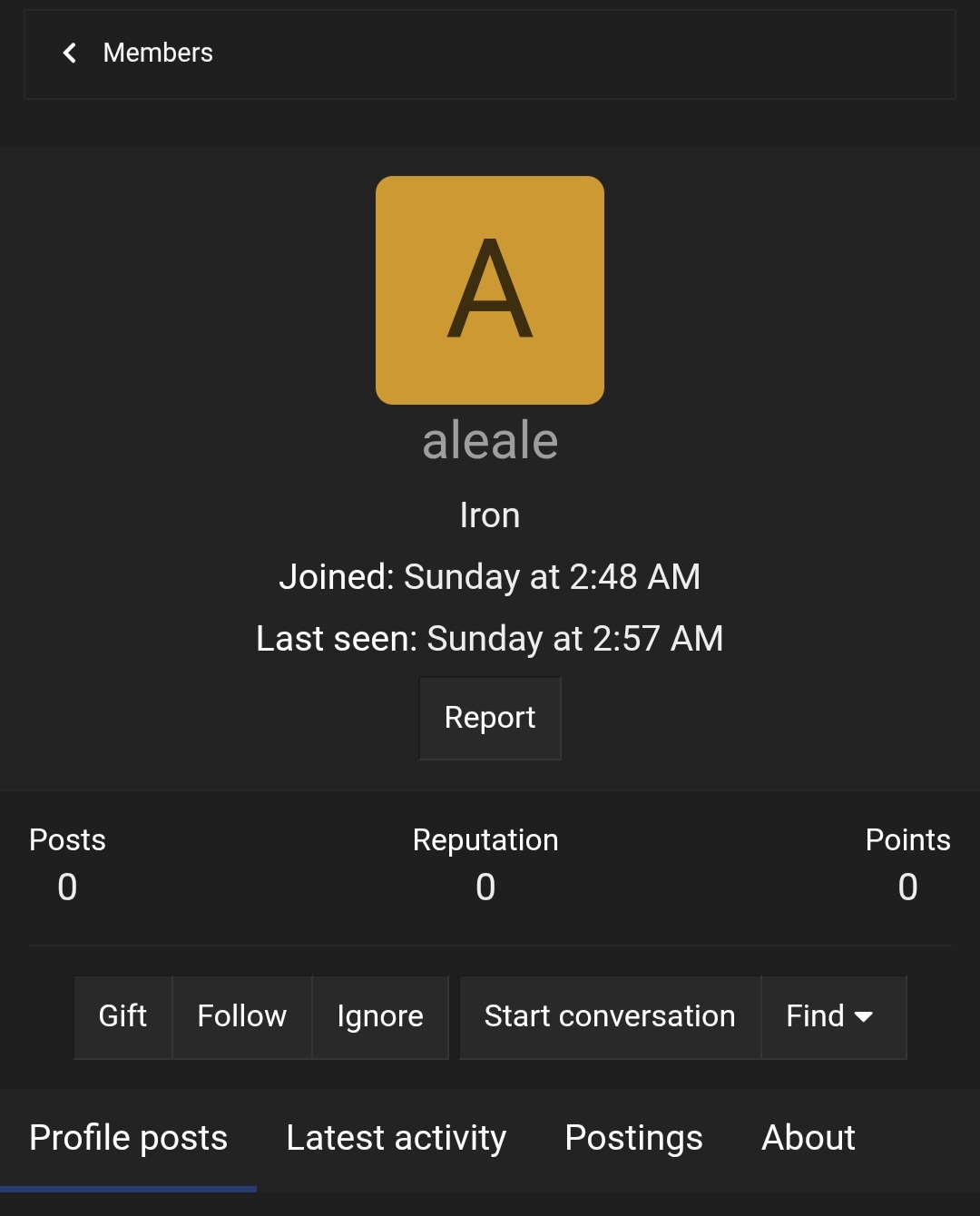This screenshot has width=980, height=1216.
Task: Click the Reputation score value
Action: coord(485,887)
